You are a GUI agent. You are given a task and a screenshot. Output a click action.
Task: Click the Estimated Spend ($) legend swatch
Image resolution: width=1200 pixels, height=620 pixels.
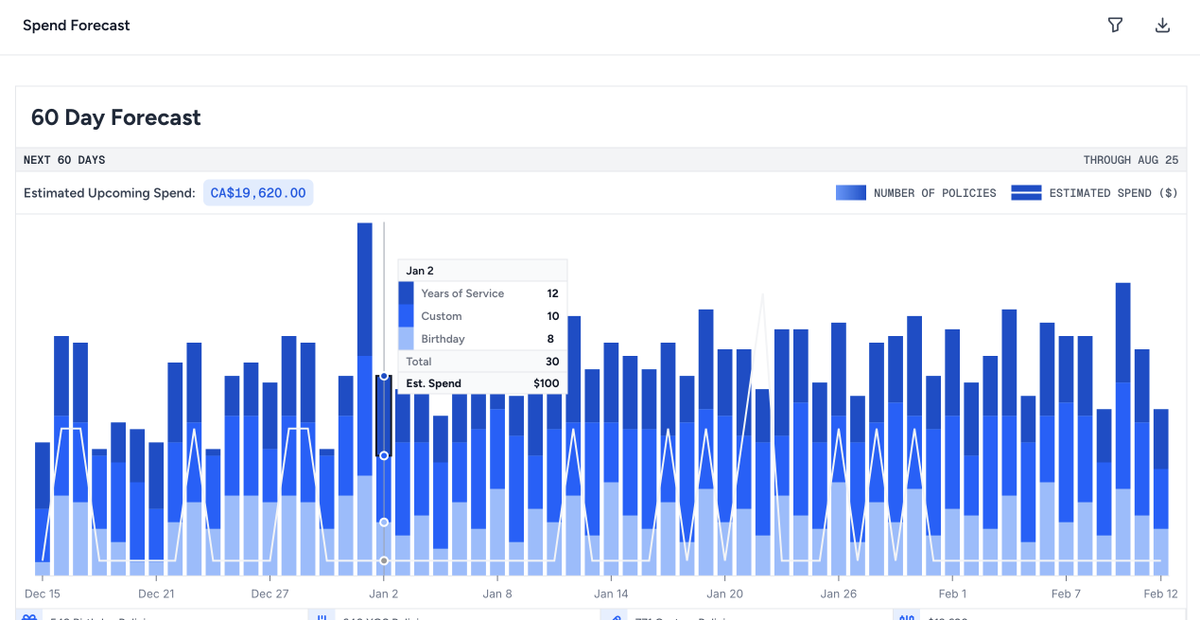click(1026, 193)
